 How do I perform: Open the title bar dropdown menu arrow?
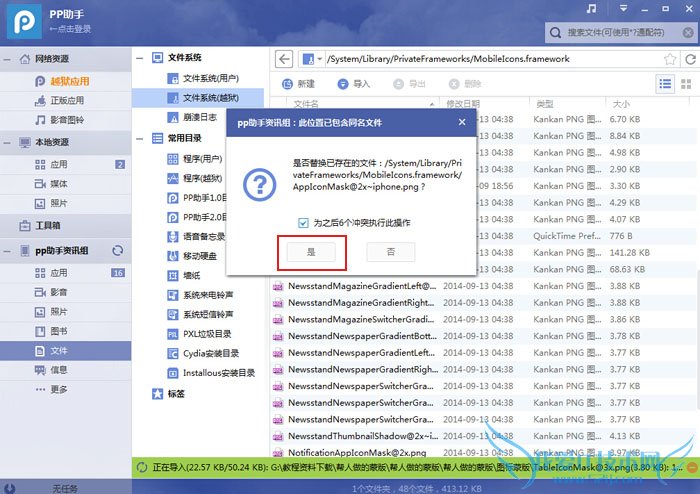[624, 8]
